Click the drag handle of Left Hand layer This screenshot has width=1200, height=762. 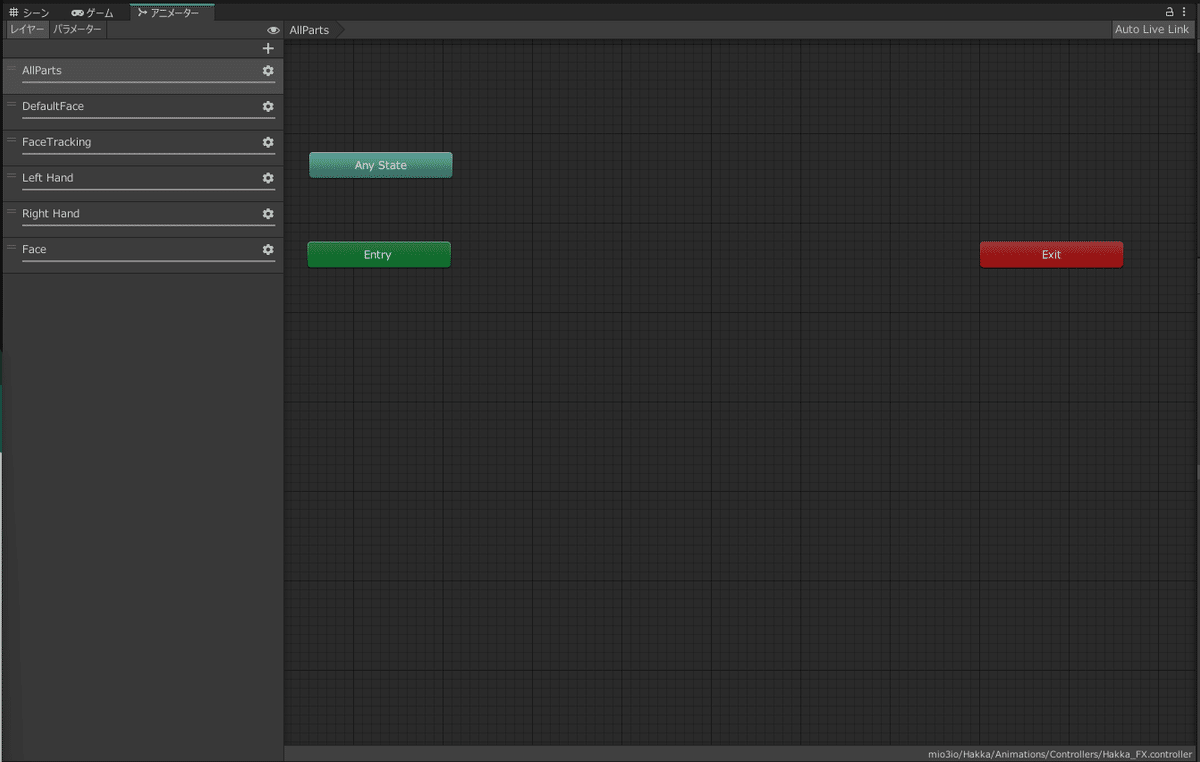12,177
